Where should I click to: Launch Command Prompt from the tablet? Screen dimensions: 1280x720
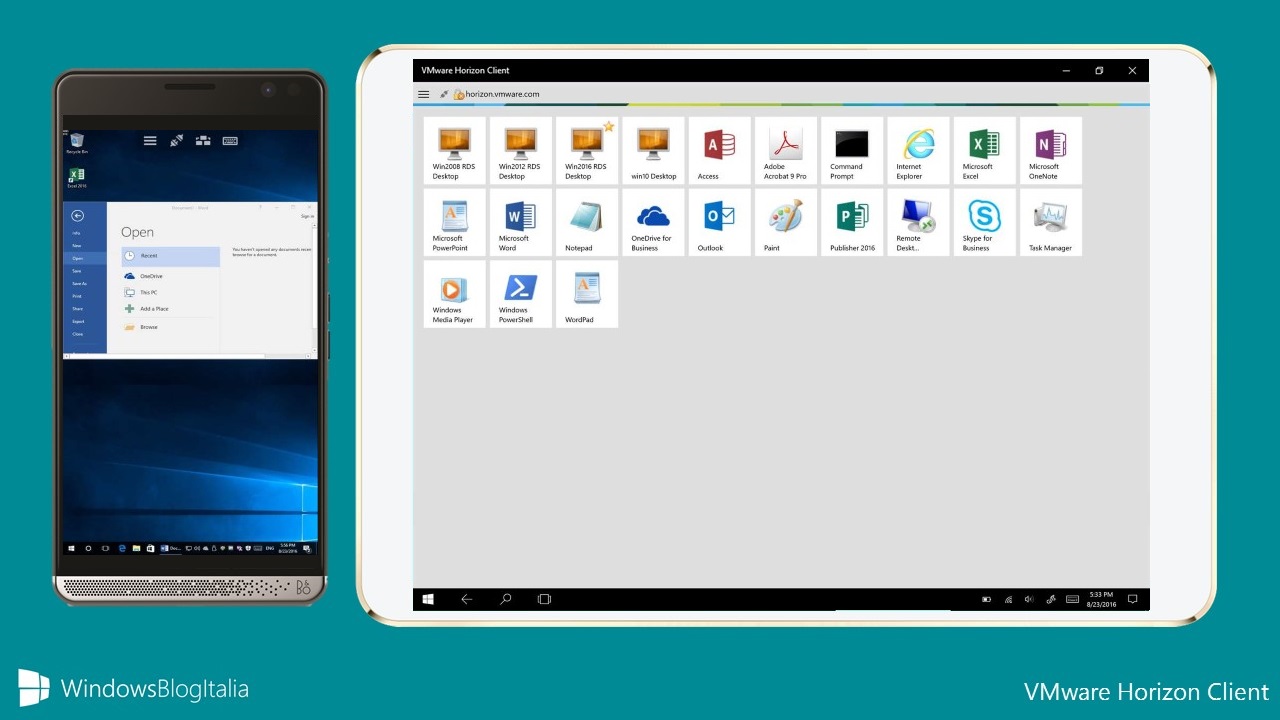coord(852,151)
